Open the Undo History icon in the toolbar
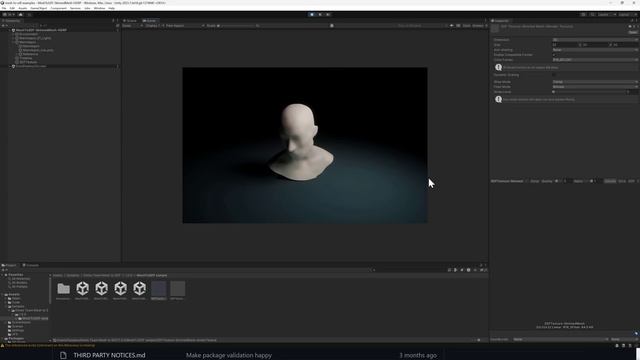The width and height of the screenshot is (640, 360). 583,14
